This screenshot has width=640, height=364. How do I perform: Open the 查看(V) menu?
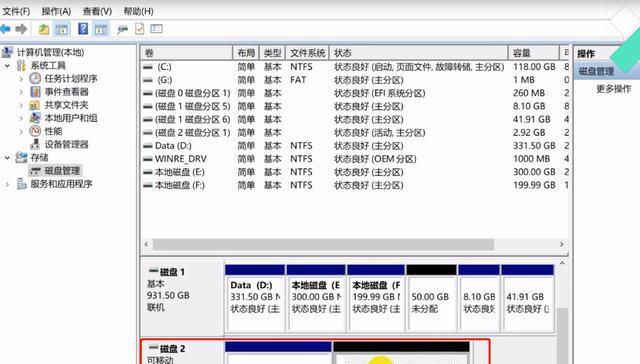tap(97, 11)
